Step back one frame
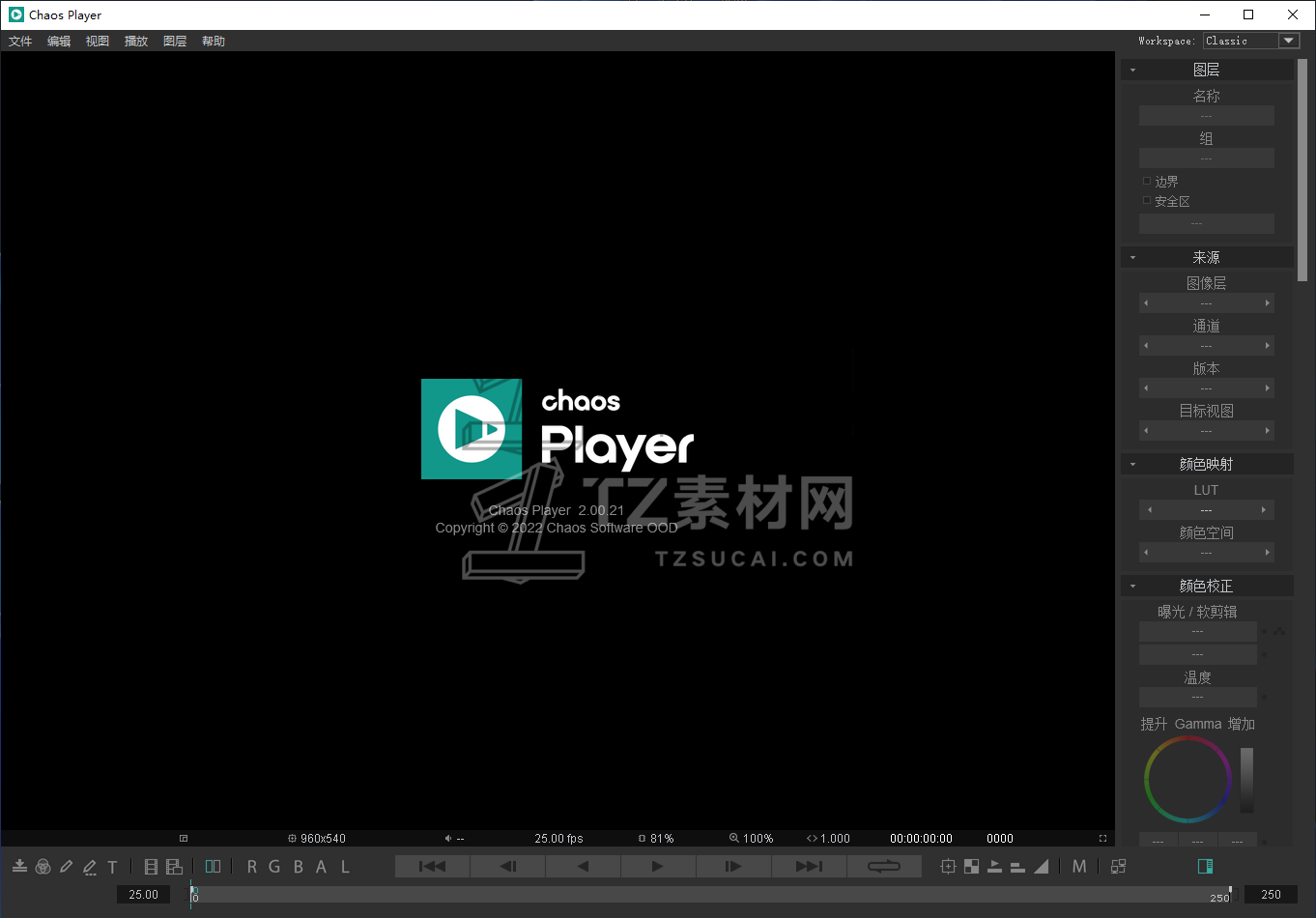1316x918 pixels. tap(507, 867)
